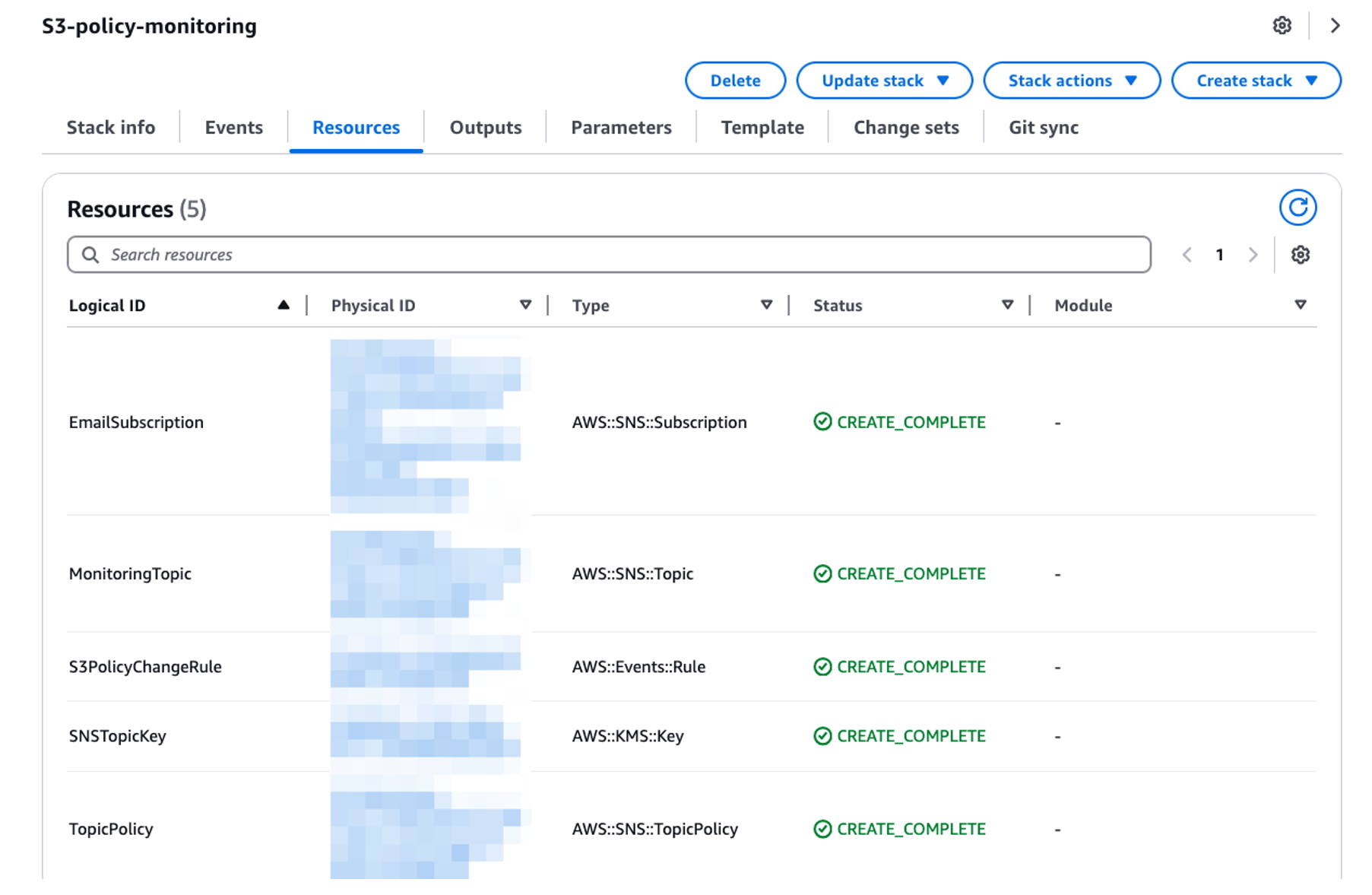The width and height of the screenshot is (1372, 895).
Task: Select the Resources tab
Action: [356, 128]
